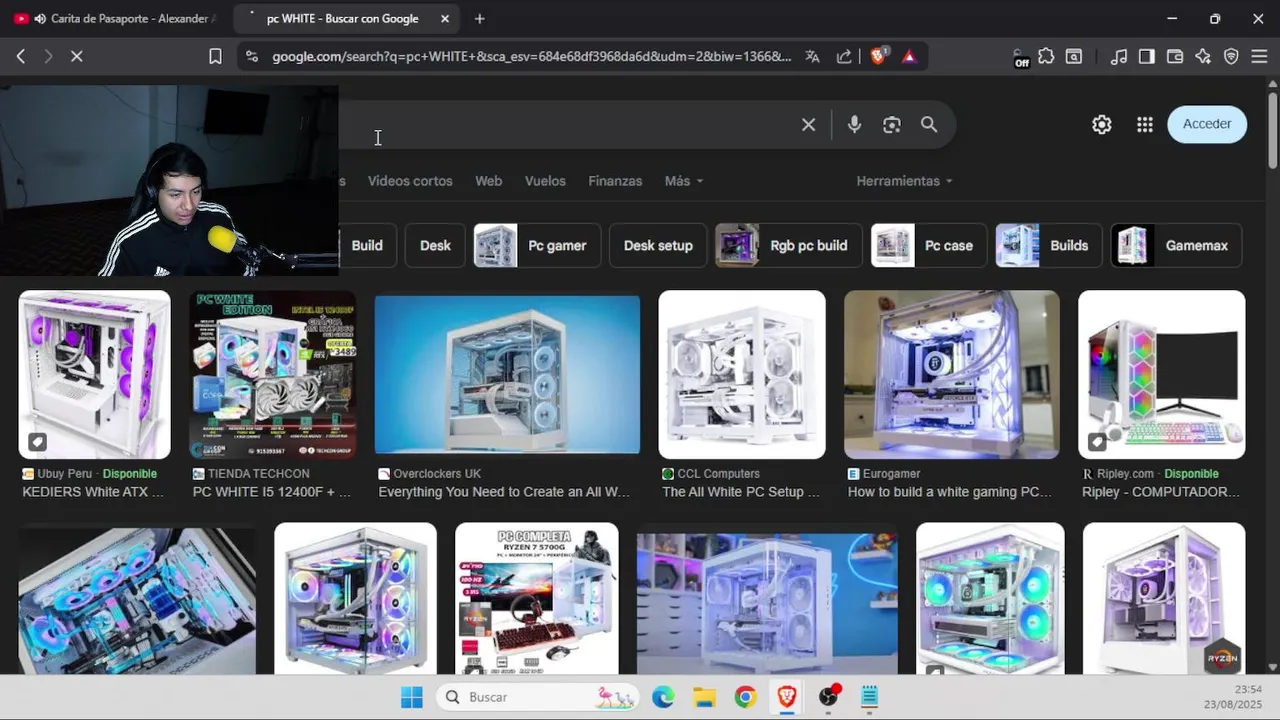The width and height of the screenshot is (1280, 720).
Task: Switch to Web results
Action: coord(489,181)
